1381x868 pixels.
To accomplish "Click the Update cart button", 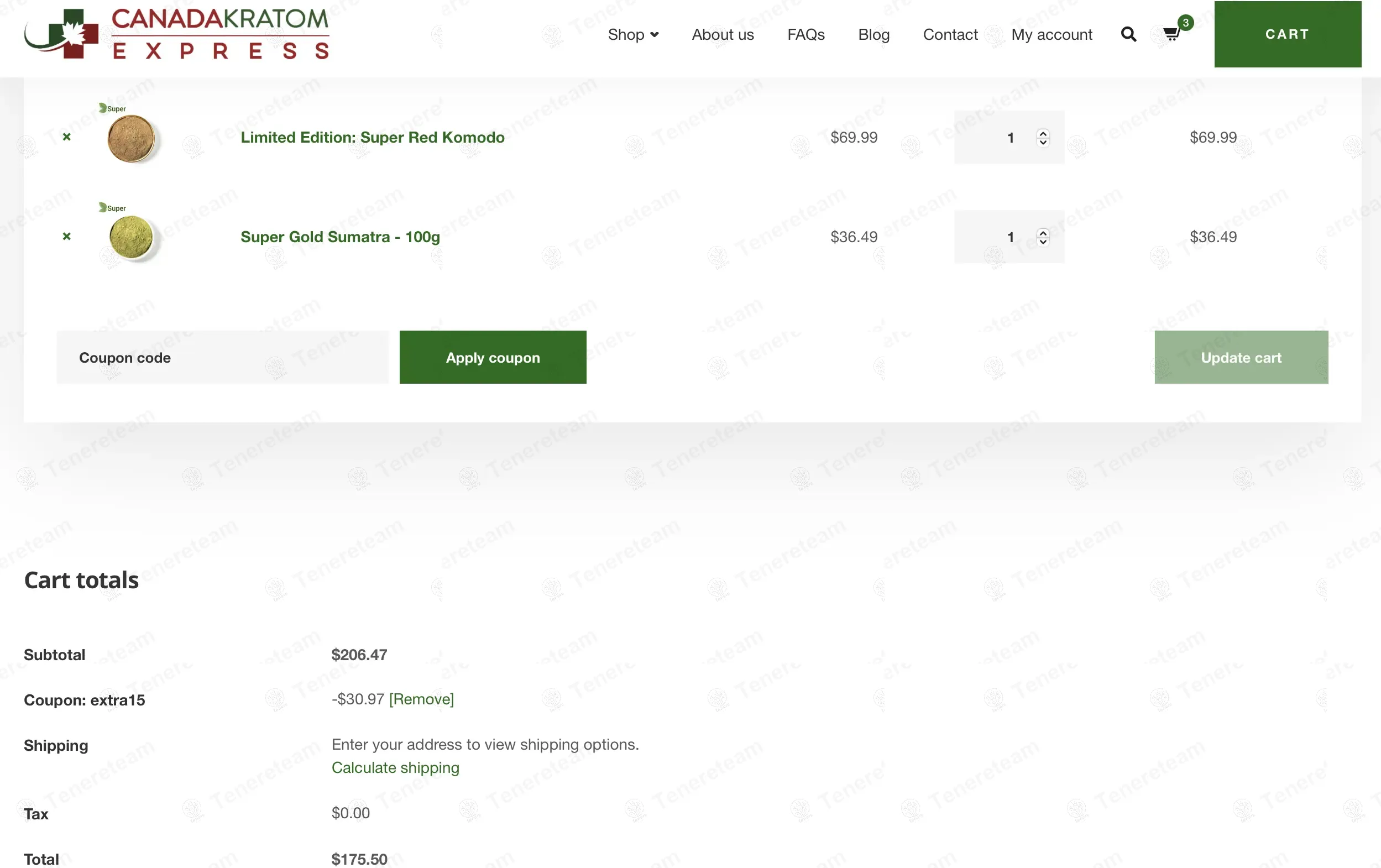I will click(x=1241, y=357).
